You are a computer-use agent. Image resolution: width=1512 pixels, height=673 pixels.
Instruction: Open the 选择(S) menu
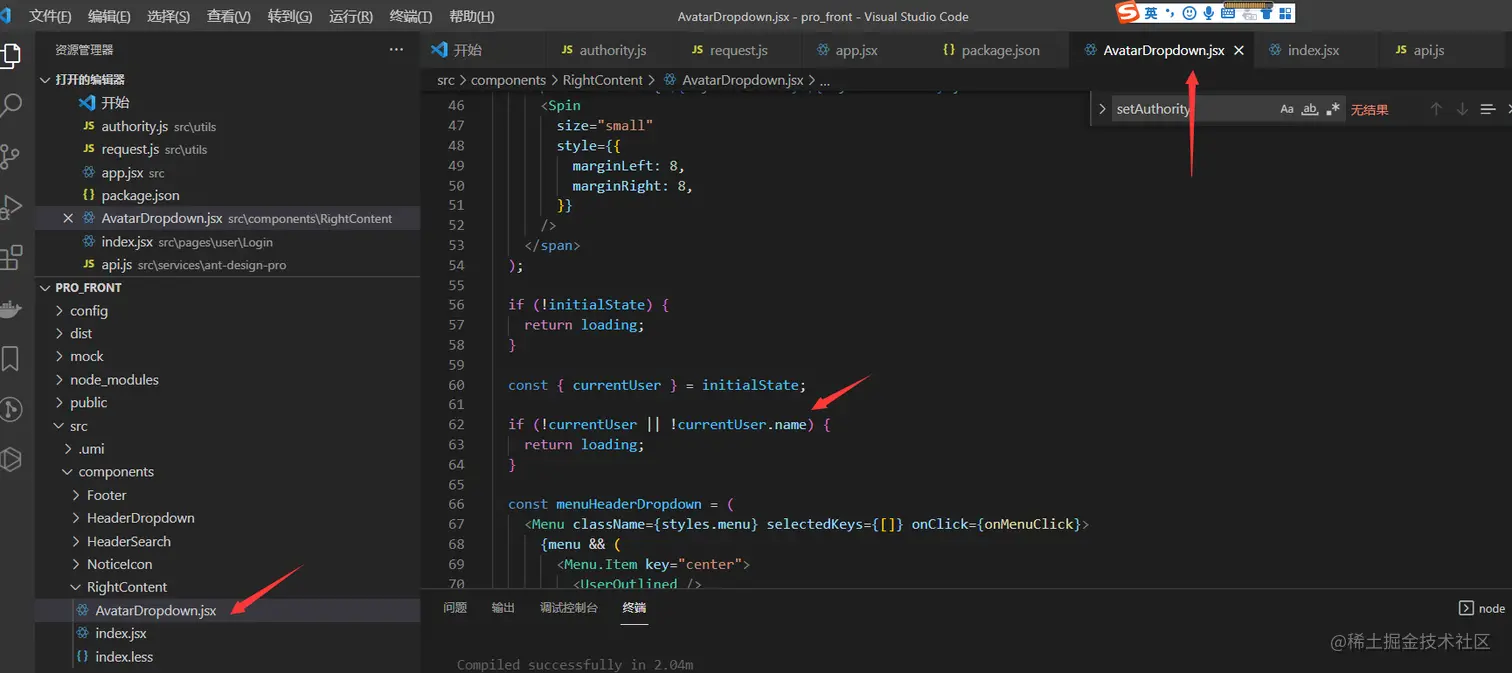168,17
